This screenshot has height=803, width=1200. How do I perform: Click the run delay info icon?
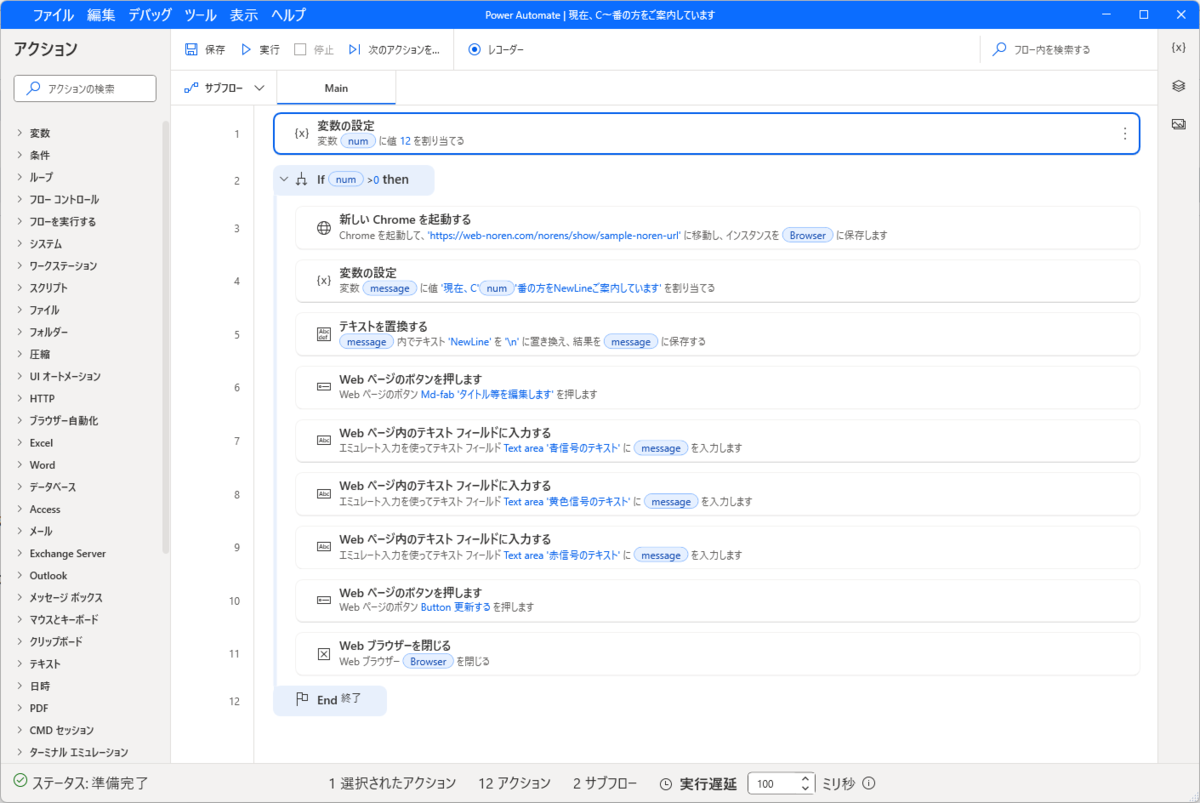click(x=868, y=783)
